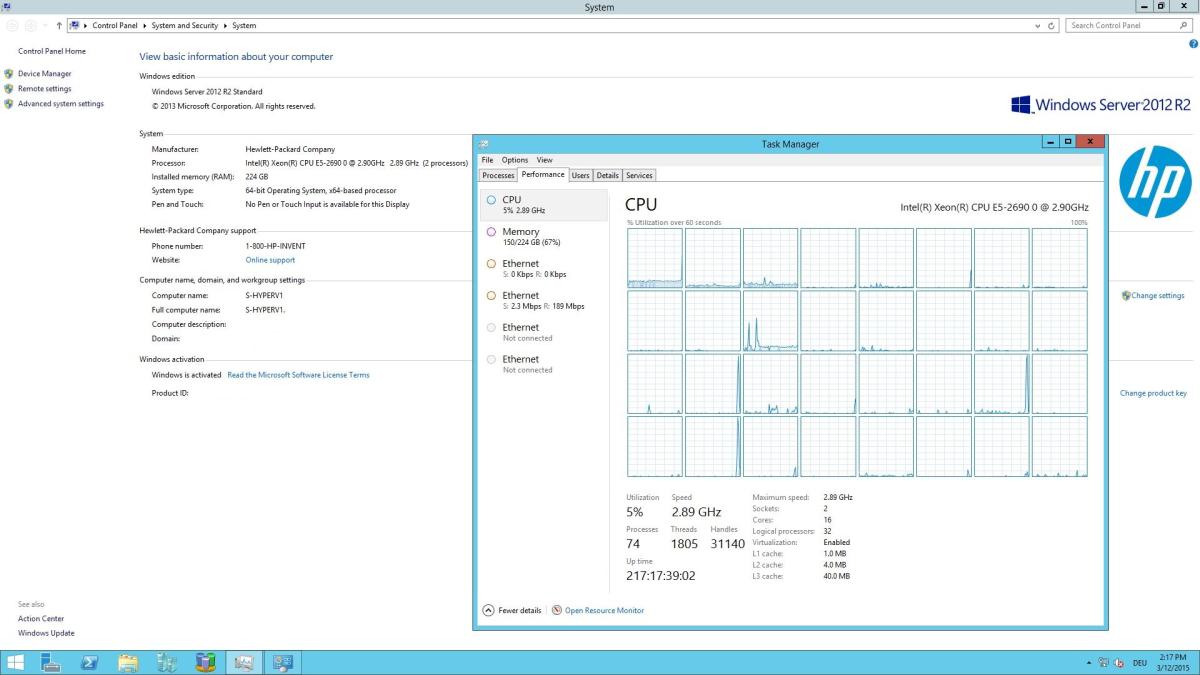Collapse Task Manager with Fewer details

pos(512,610)
